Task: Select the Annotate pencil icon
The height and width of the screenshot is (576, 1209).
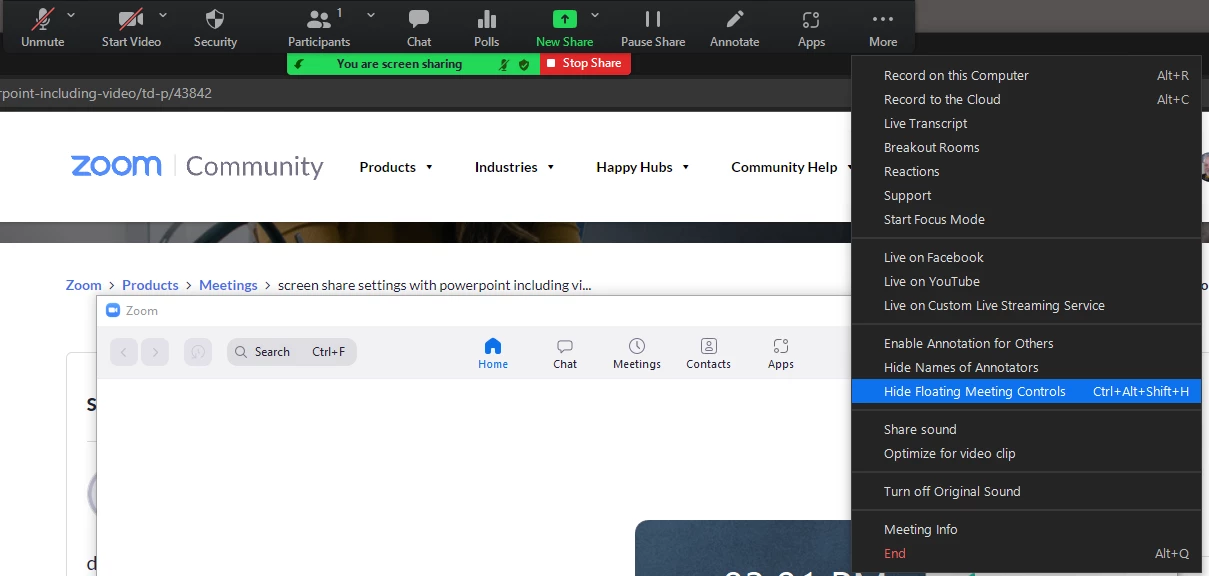Action: (735, 19)
